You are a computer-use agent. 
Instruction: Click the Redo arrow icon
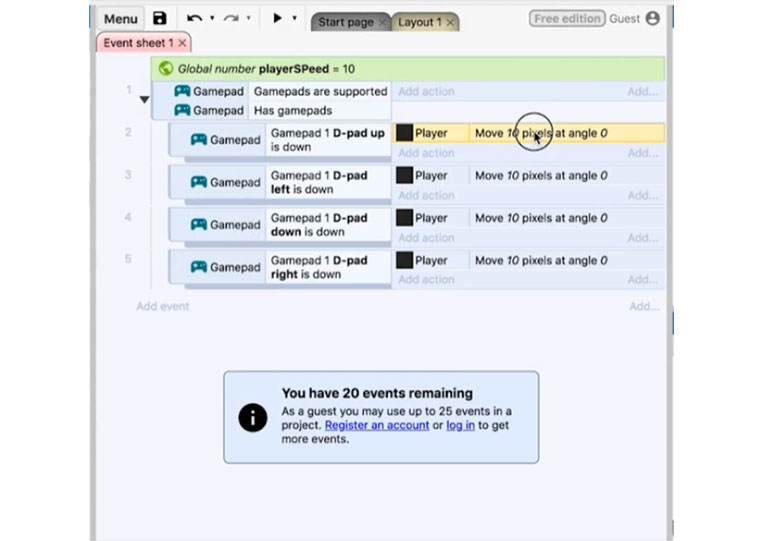click(x=231, y=18)
